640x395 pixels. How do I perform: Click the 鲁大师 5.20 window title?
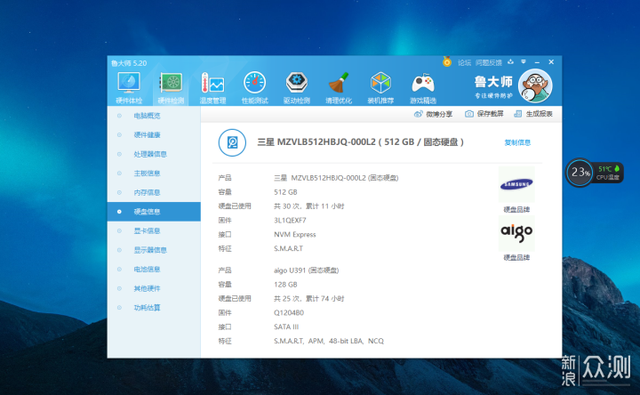[129, 63]
